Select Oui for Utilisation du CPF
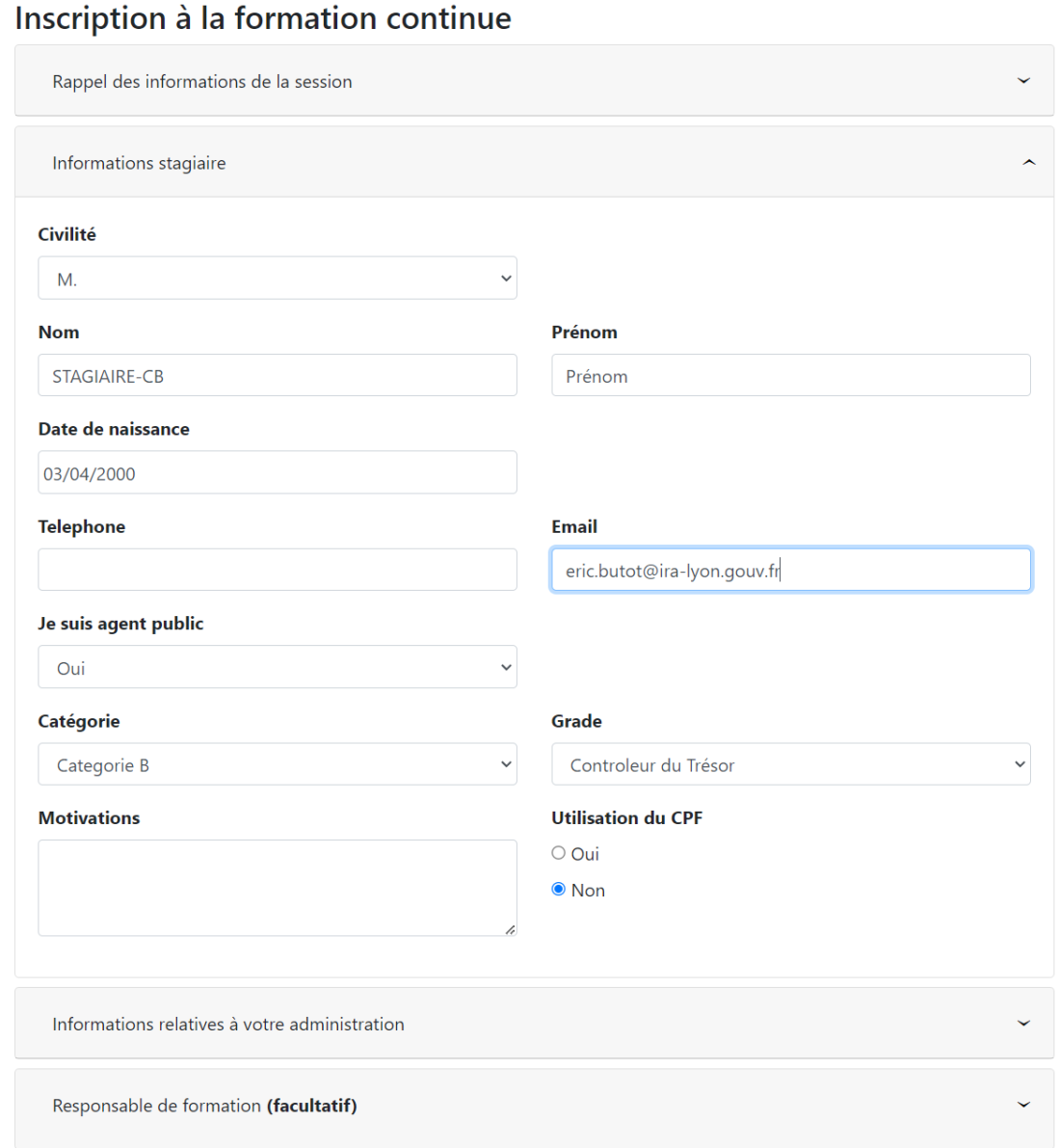 coord(557,852)
